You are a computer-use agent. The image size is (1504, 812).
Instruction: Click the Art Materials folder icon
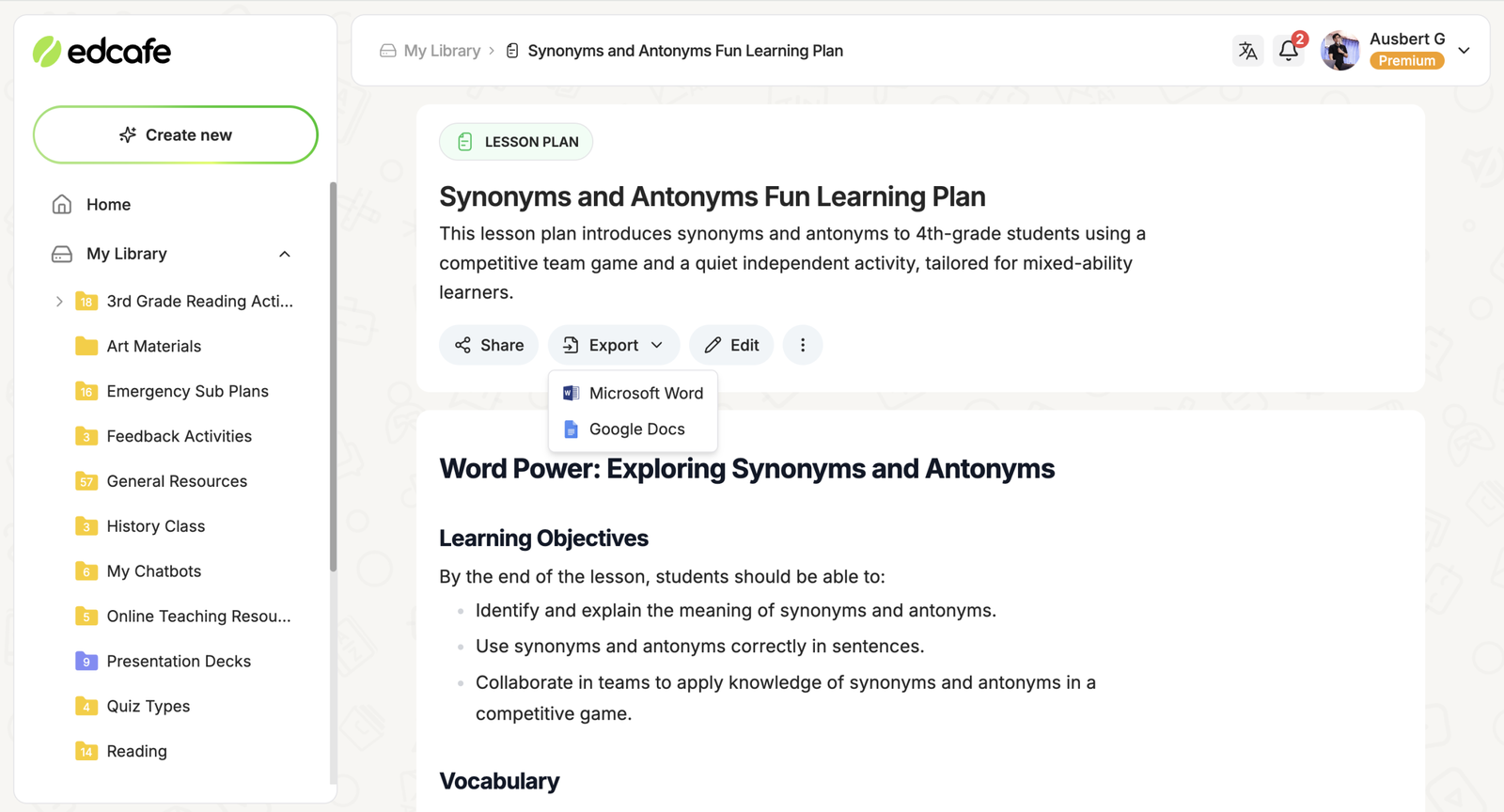click(x=86, y=346)
